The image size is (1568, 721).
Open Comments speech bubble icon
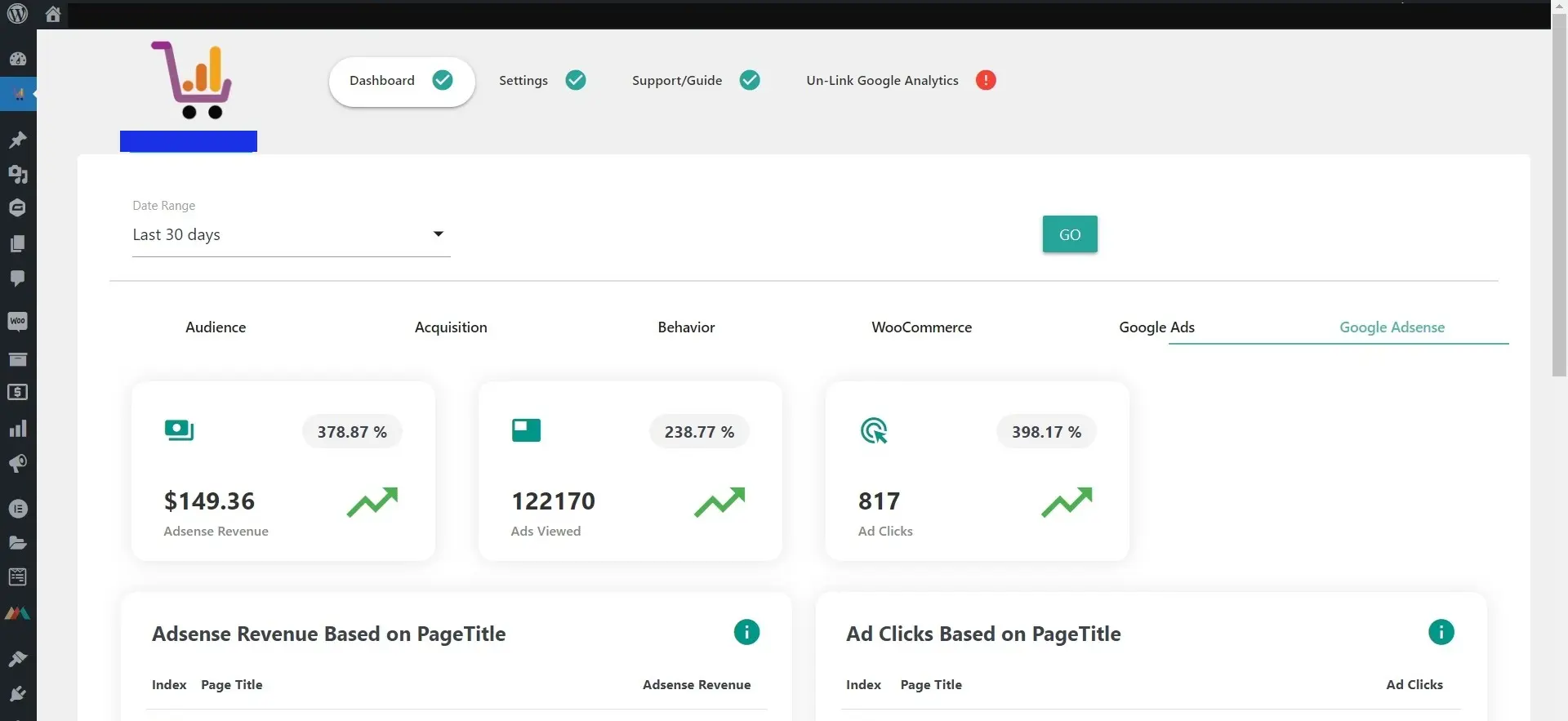18,278
